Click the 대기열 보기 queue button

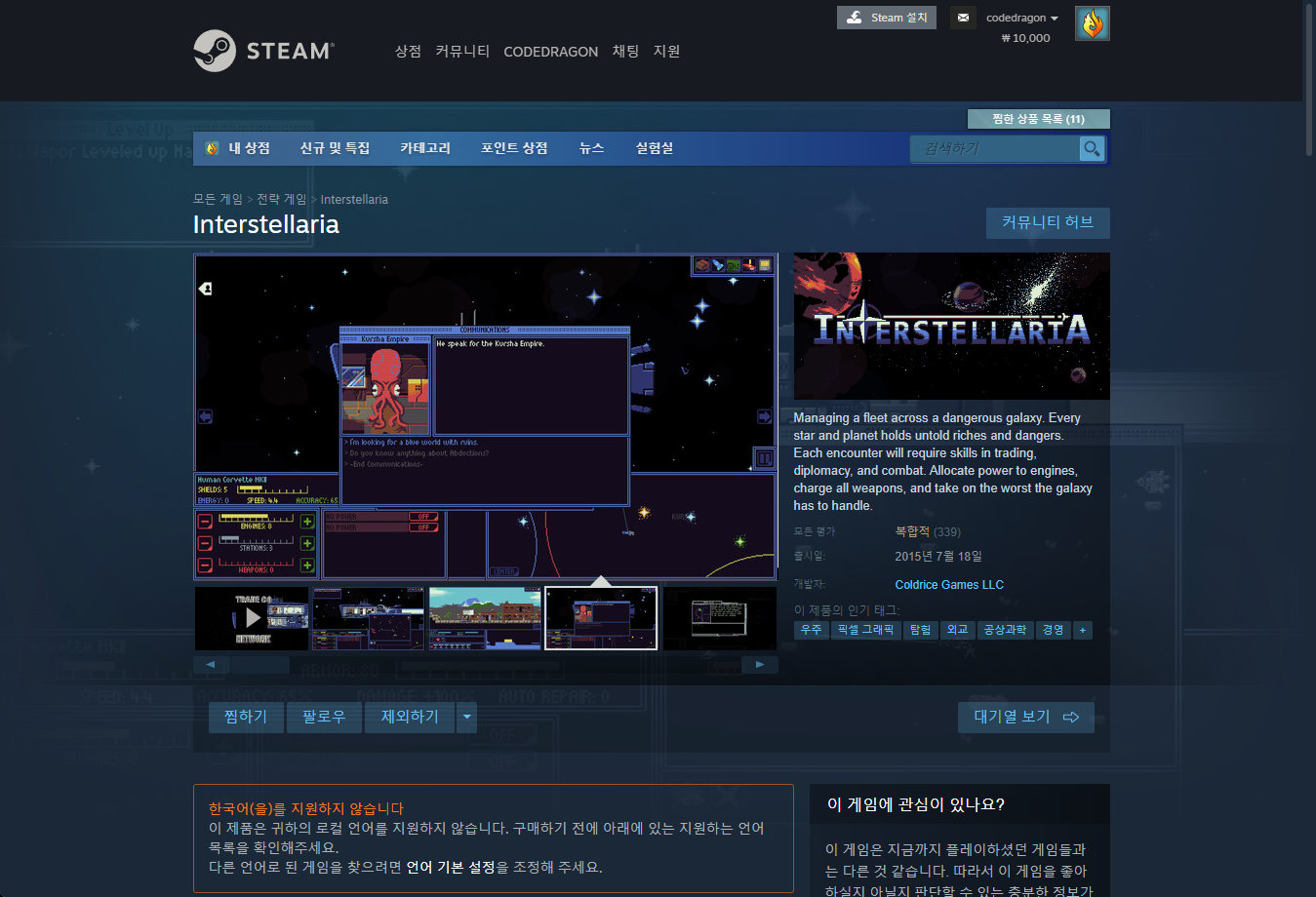(x=1026, y=717)
